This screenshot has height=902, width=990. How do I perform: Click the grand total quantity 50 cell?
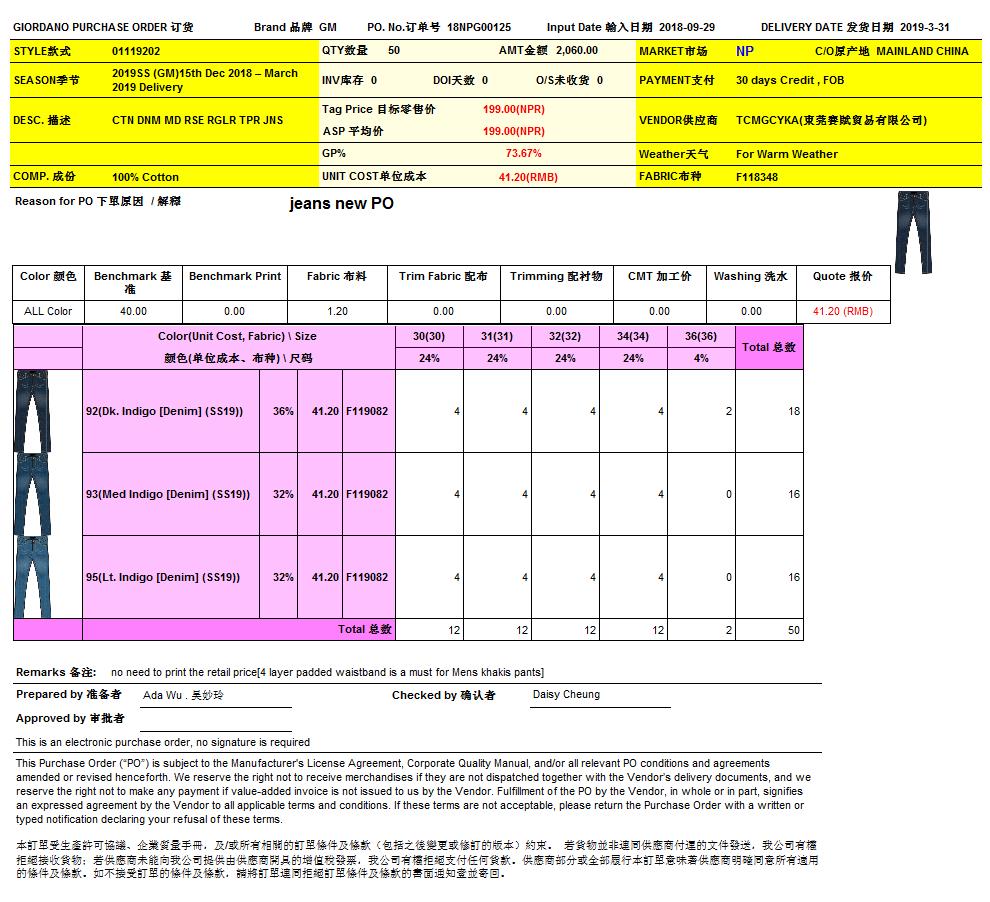coord(769,630)
